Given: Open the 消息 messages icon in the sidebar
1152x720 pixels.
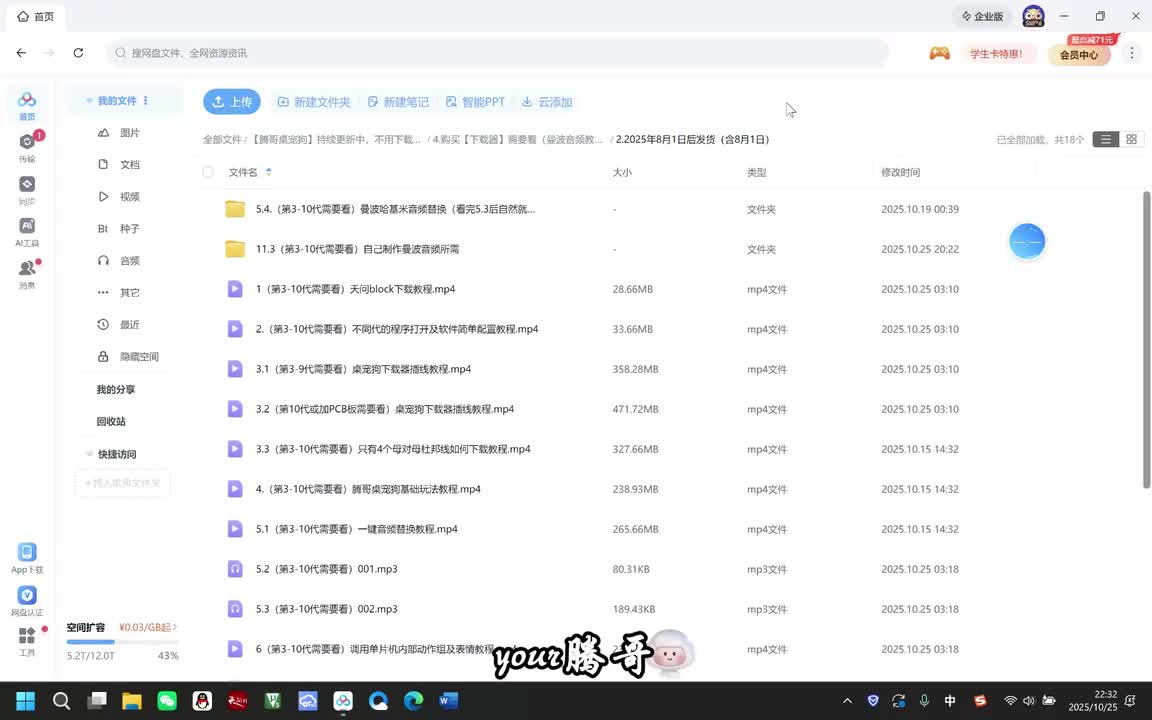Looking at the screenshot, I should 27,273.
